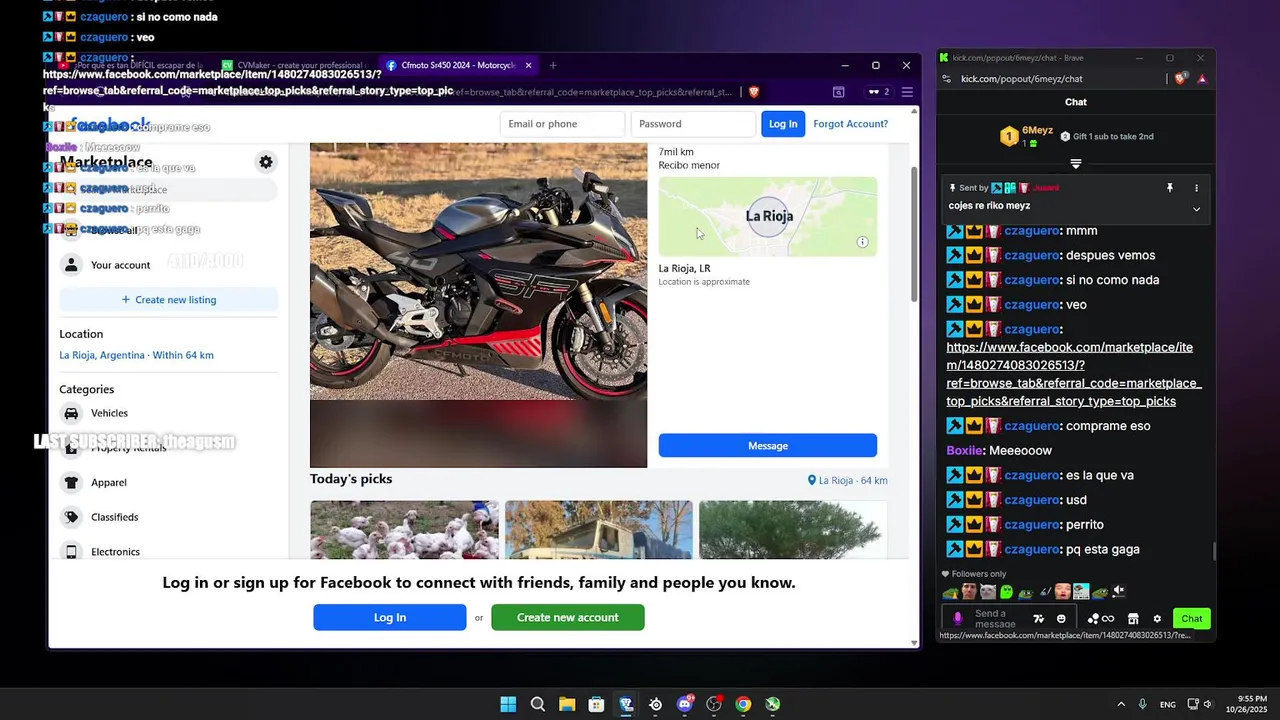Image resolution: width=1280 pixels, height=720 pixels.
Task: Open Marketplace settings gear icon
Action: coord(266,162)
